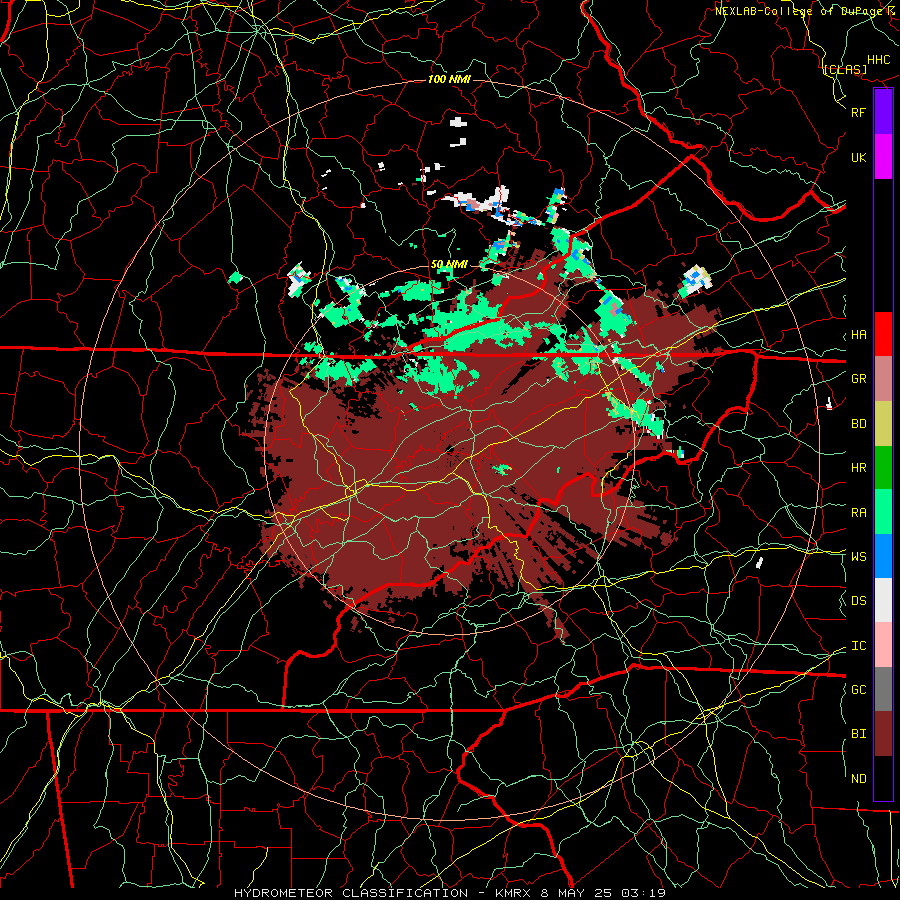Image resolution: width=900 pixels, height=900 pixels.
Task: Click the BD legend label
Action: (x=858, y=424)
